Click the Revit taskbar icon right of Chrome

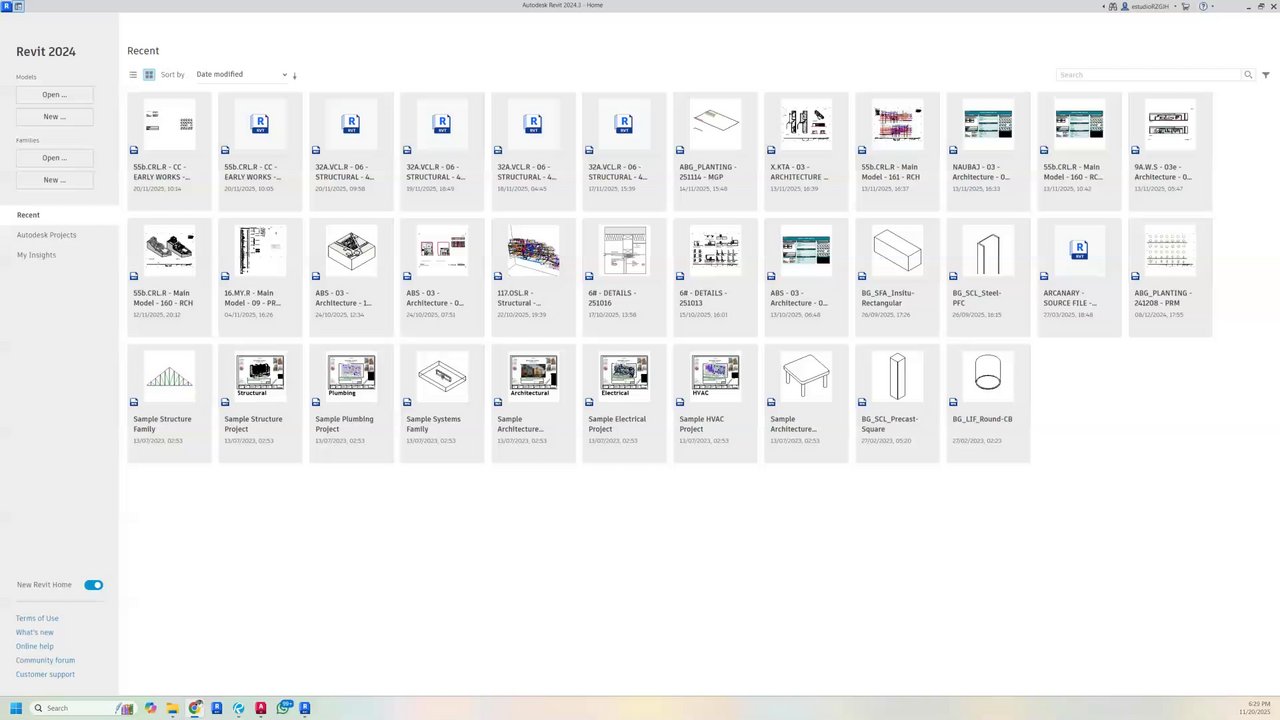[216, 708]
